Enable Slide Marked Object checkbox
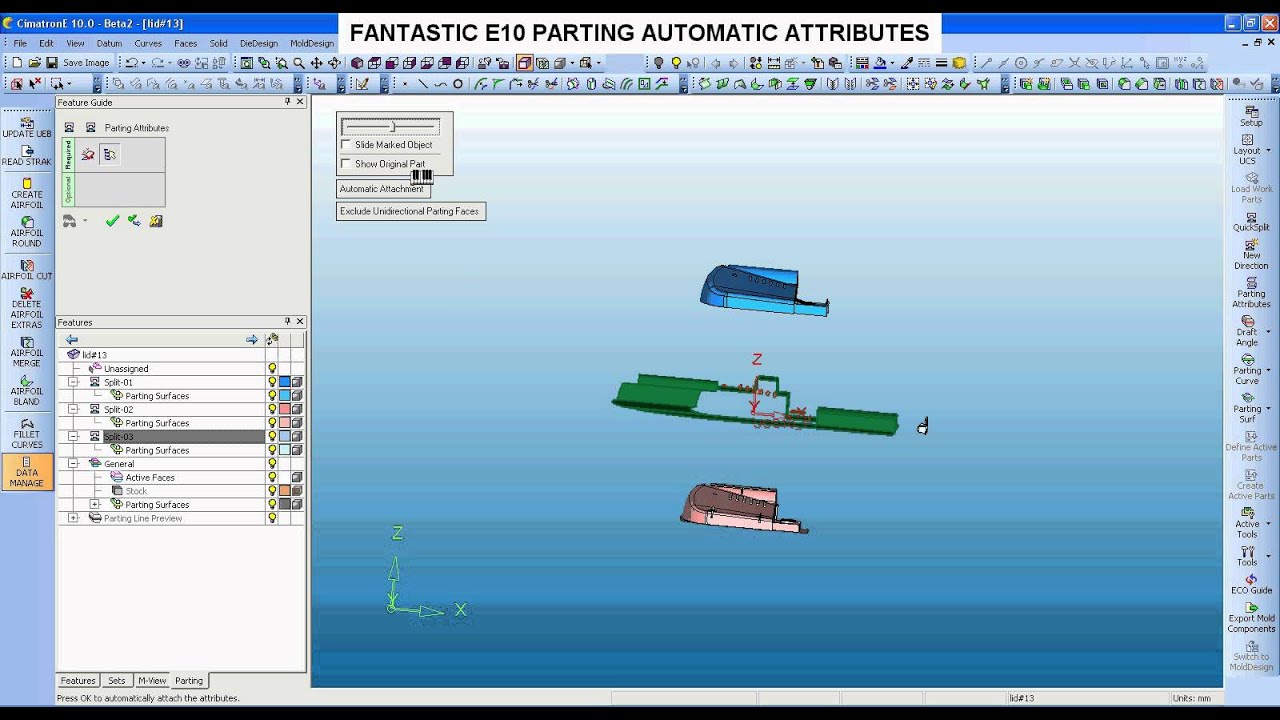Image resolution: width=1280 pixels, height=720 pixels. point(346,145)
